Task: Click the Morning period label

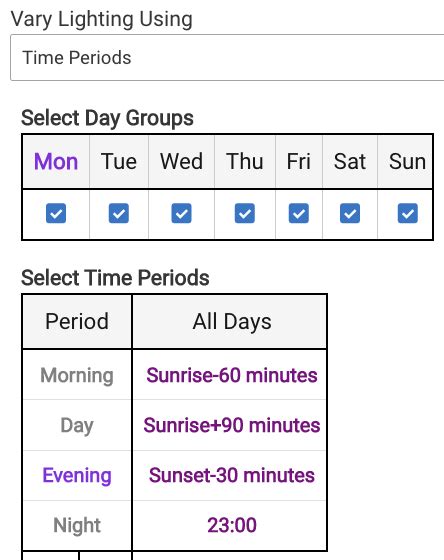Action: (x=77, y=375)
